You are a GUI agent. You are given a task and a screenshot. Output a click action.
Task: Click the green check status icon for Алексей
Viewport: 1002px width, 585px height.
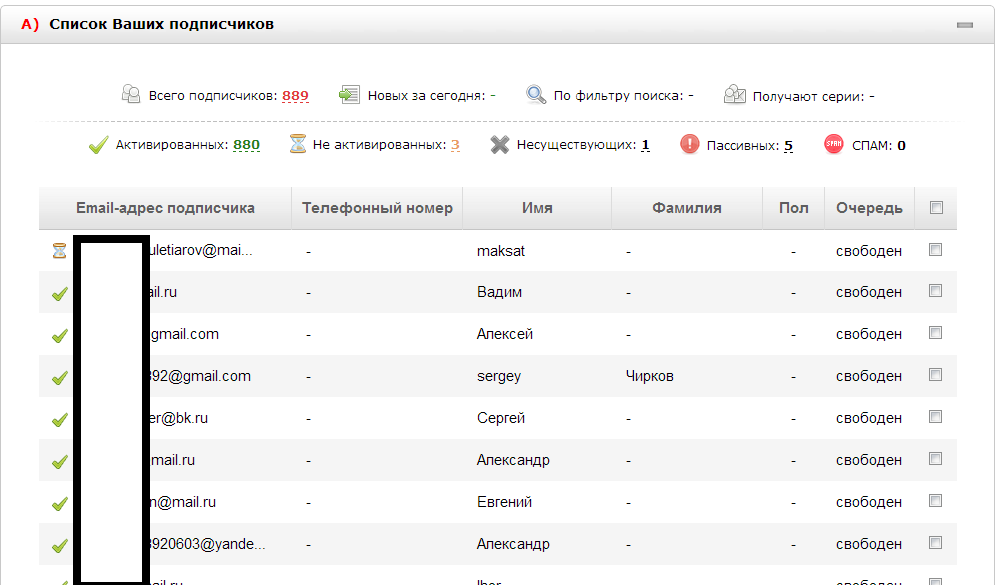pos(60,336)
